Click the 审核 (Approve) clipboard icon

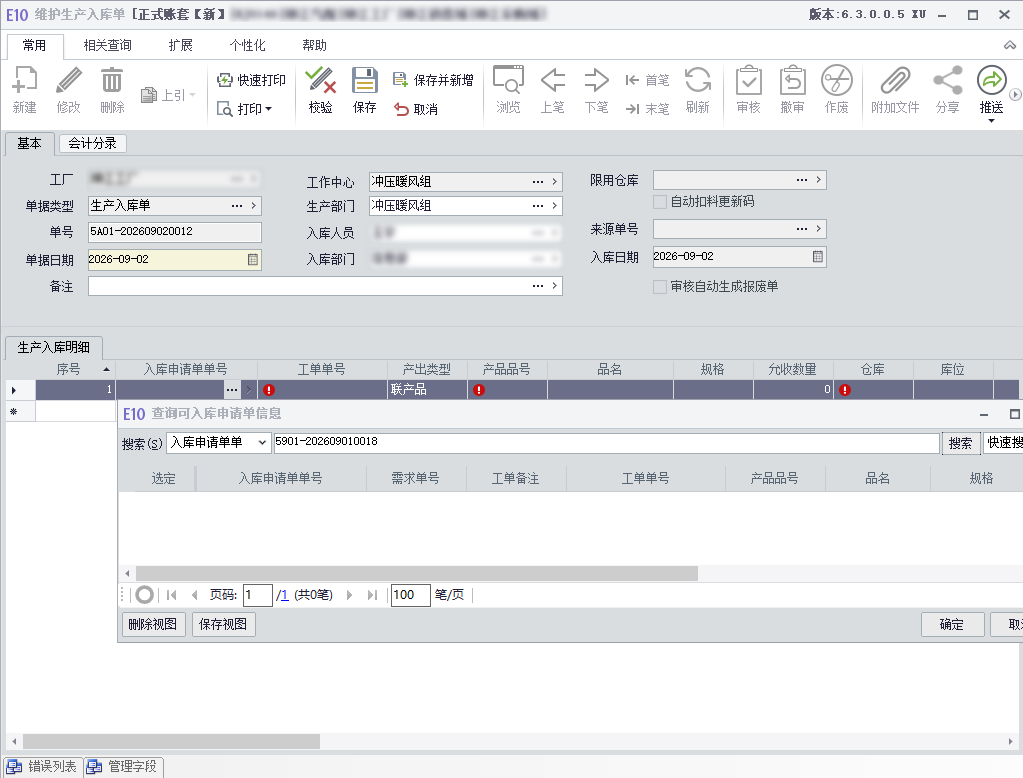748,81
